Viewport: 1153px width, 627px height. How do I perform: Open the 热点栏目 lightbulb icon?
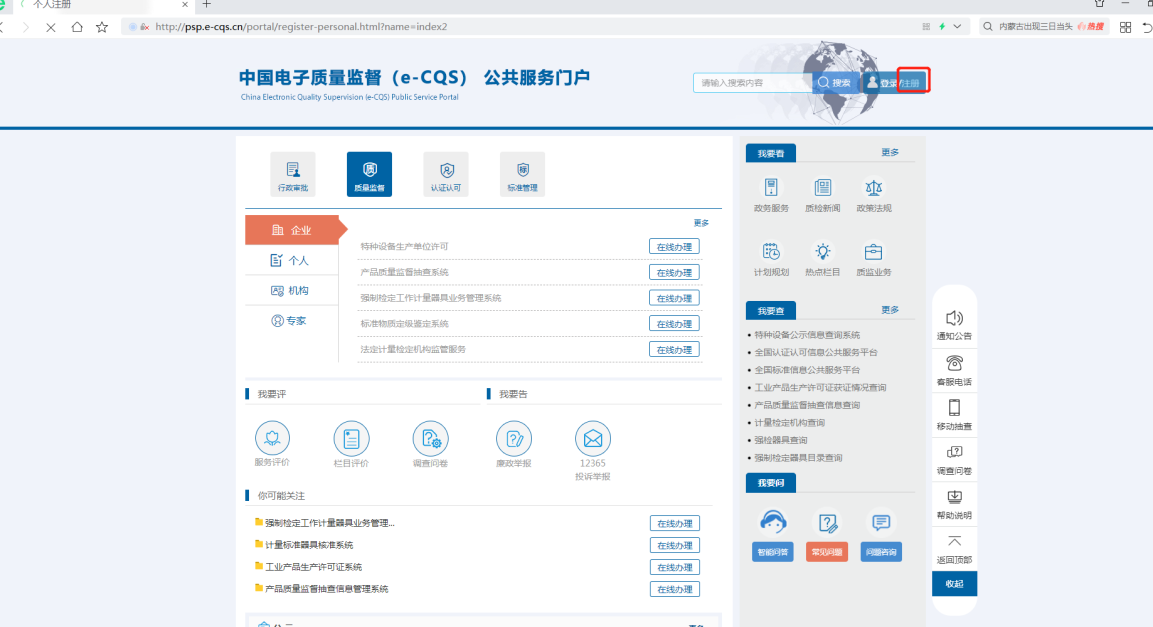coord(822,252)
